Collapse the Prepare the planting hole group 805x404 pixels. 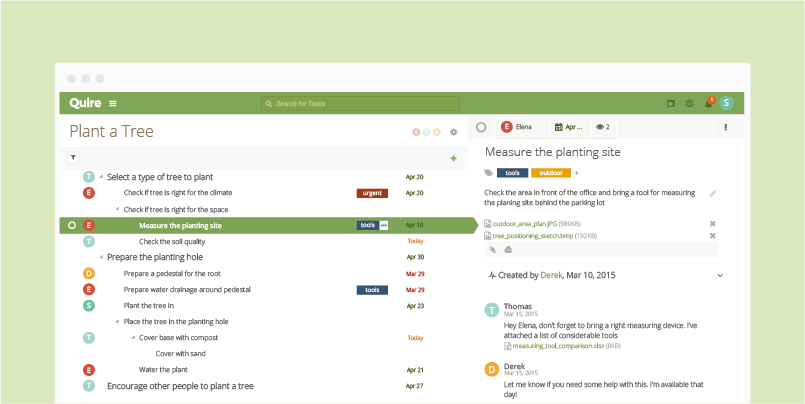tap(101, 257)
